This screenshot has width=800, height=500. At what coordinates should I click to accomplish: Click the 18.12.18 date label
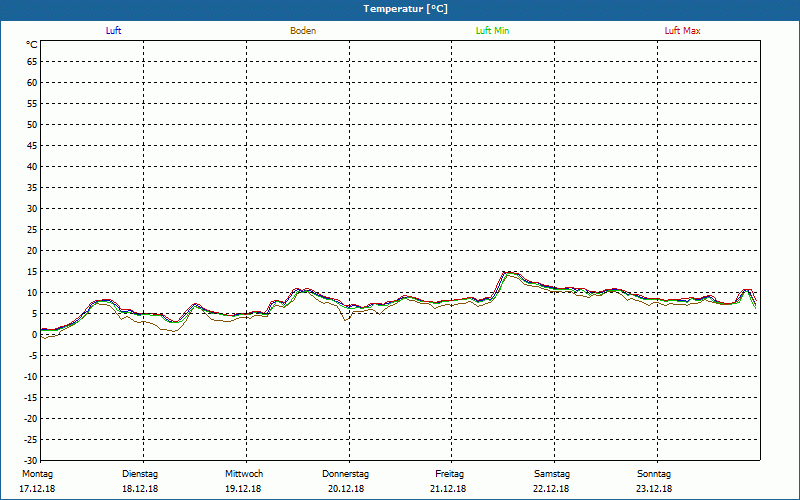point(140,489)
